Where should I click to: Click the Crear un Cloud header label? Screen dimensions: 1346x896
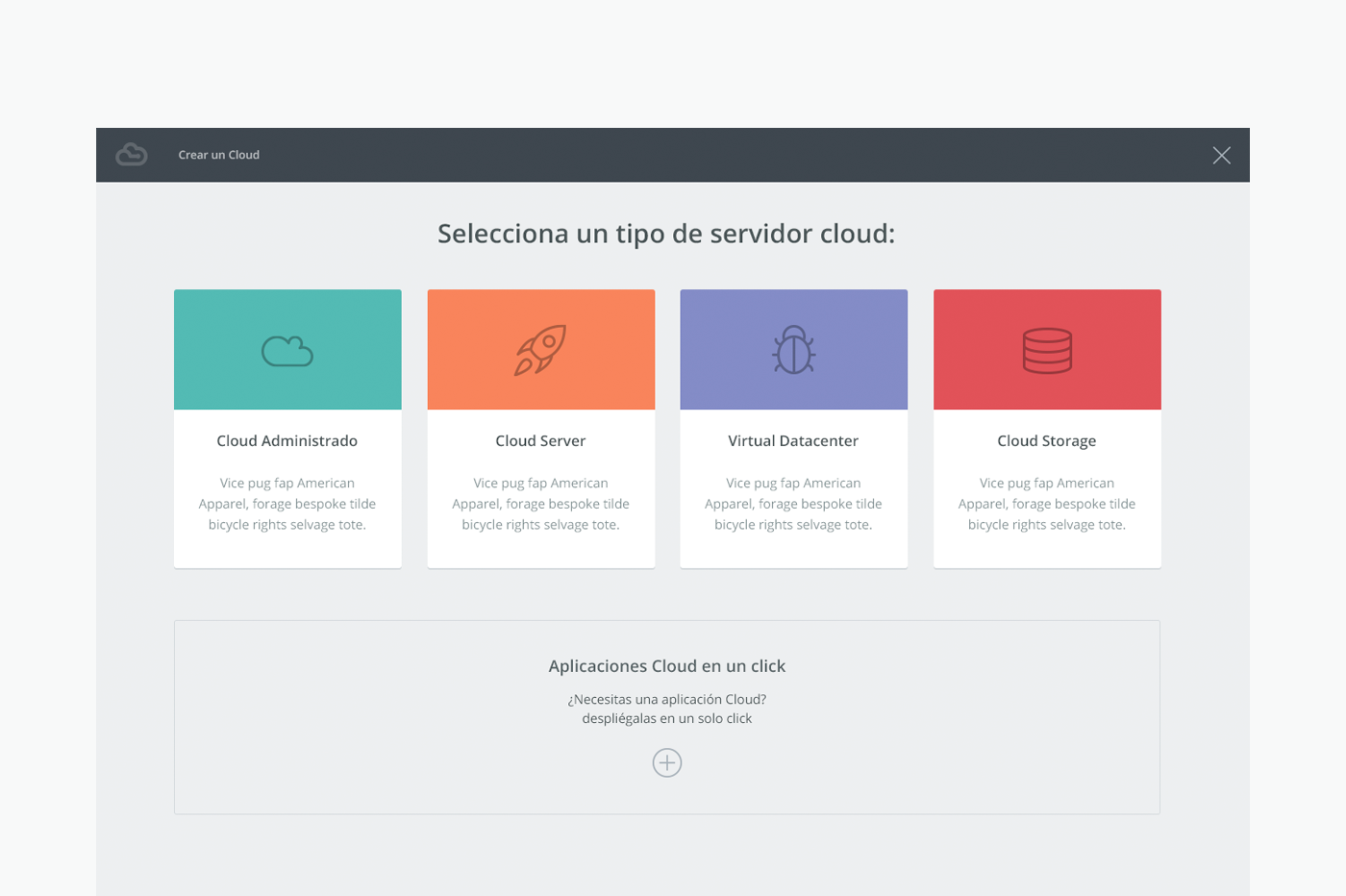click(x=219, y=155)
